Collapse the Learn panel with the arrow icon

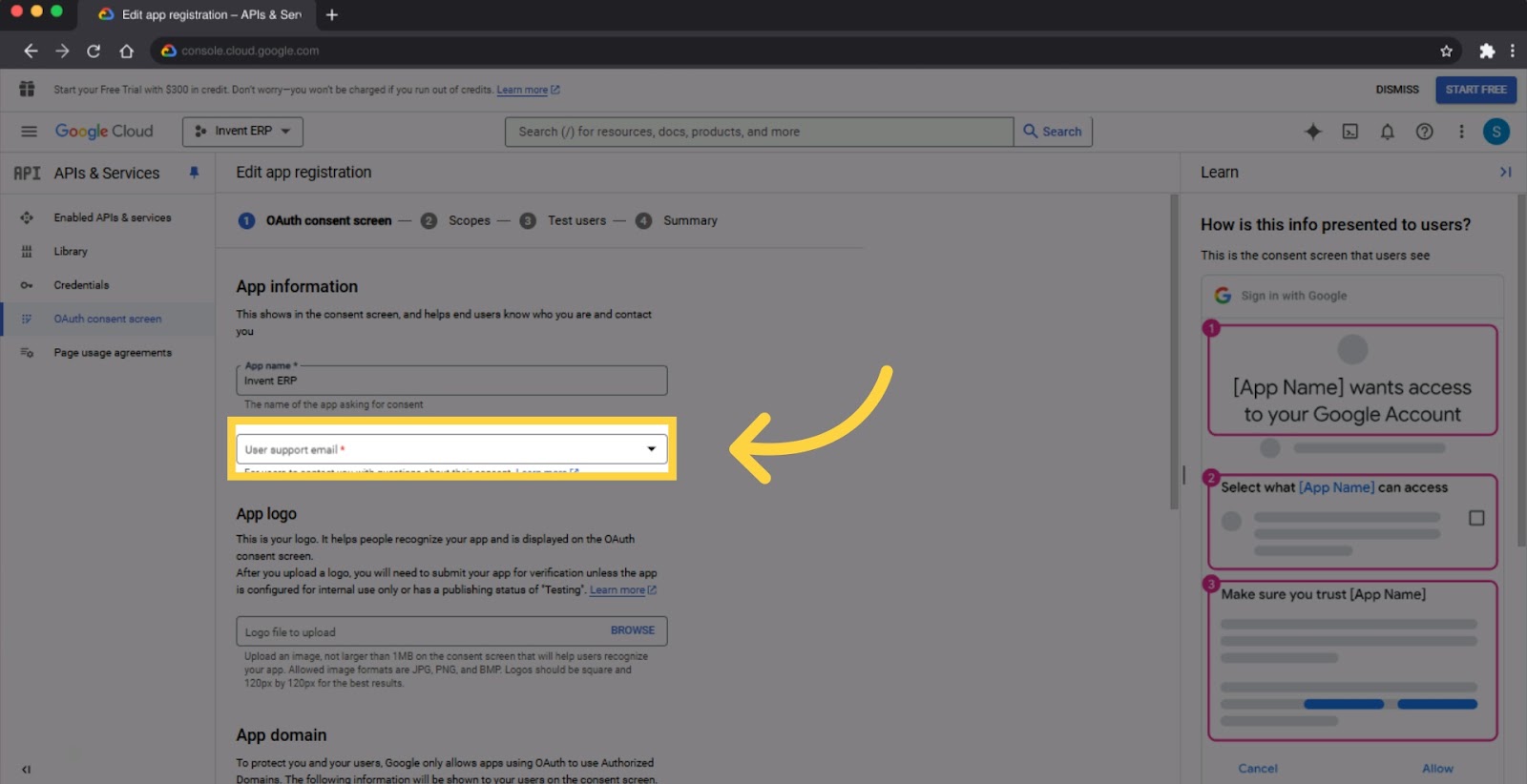tap(1505, 172)
